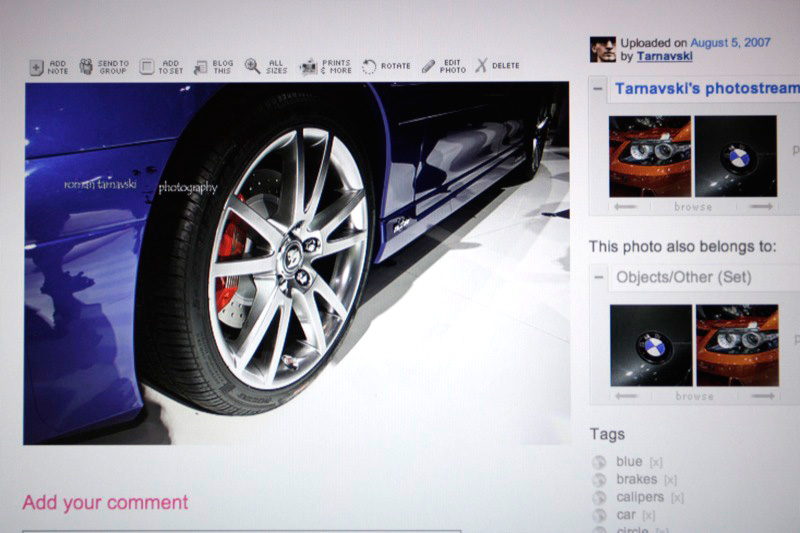Open the Tarnavski user link

664,56
